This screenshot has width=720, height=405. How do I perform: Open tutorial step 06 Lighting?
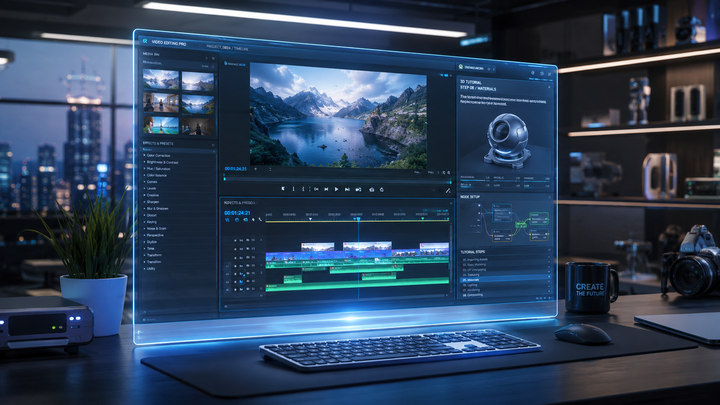(x=505, y=285)
